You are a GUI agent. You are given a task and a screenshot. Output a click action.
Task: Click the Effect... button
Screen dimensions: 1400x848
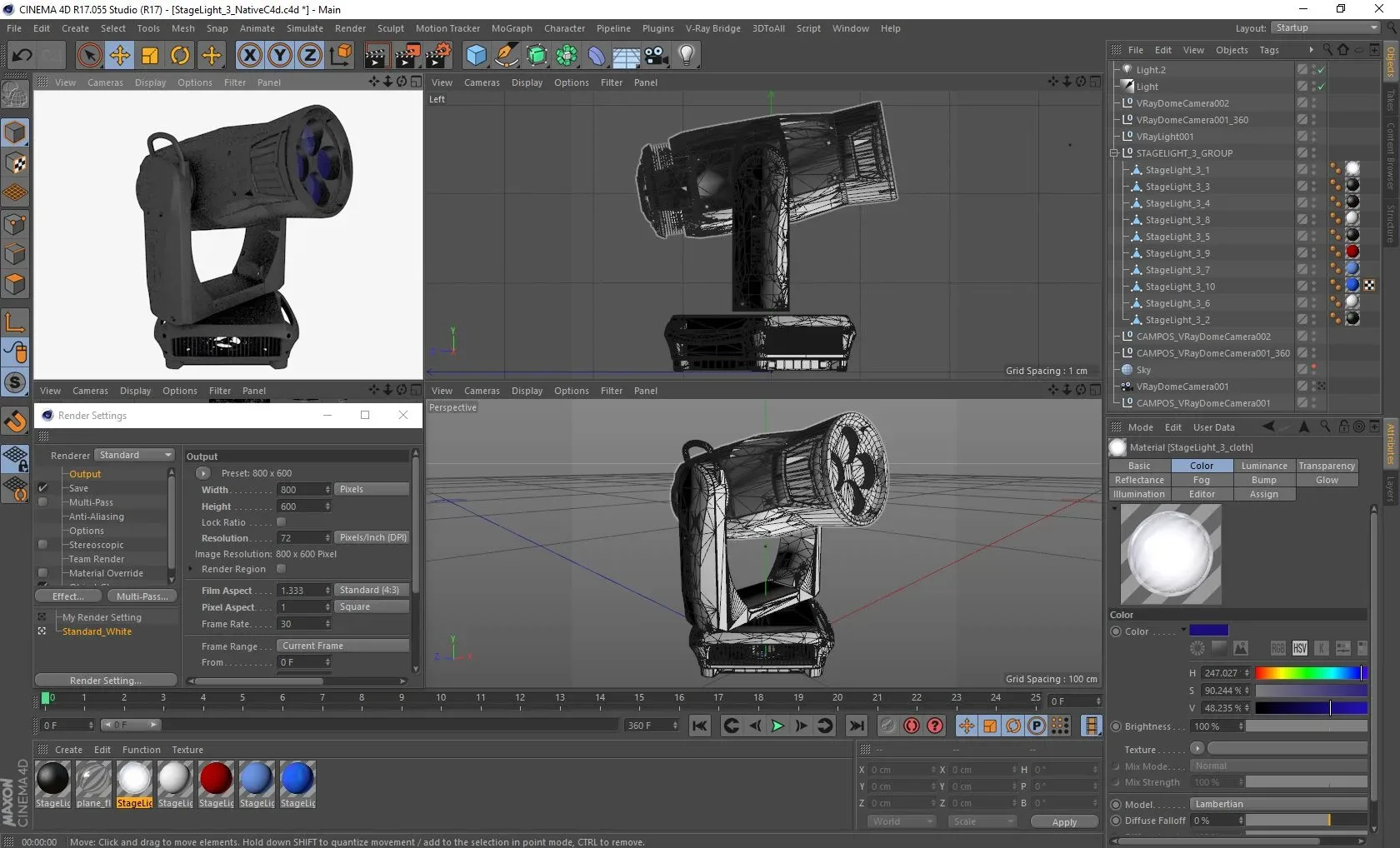(68, 596)
